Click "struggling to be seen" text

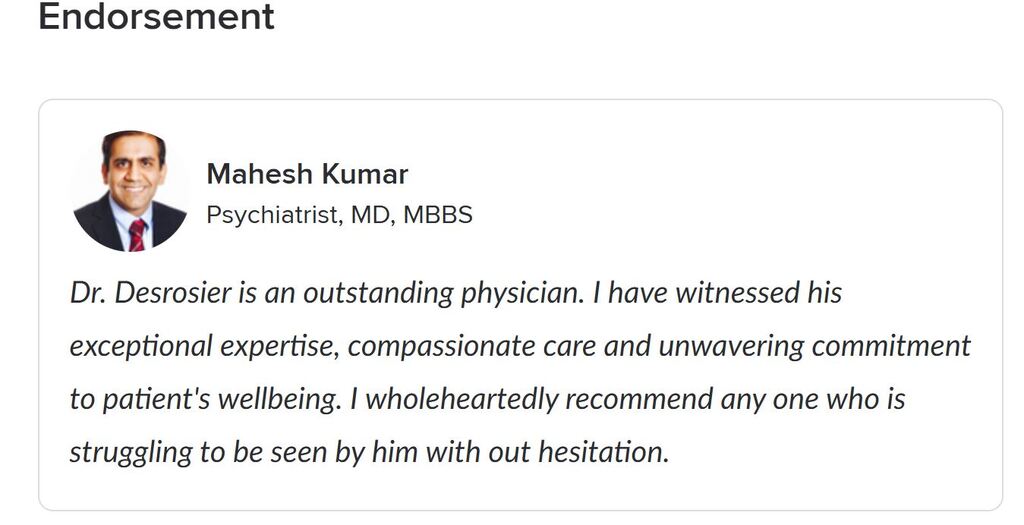coord(181,451)
